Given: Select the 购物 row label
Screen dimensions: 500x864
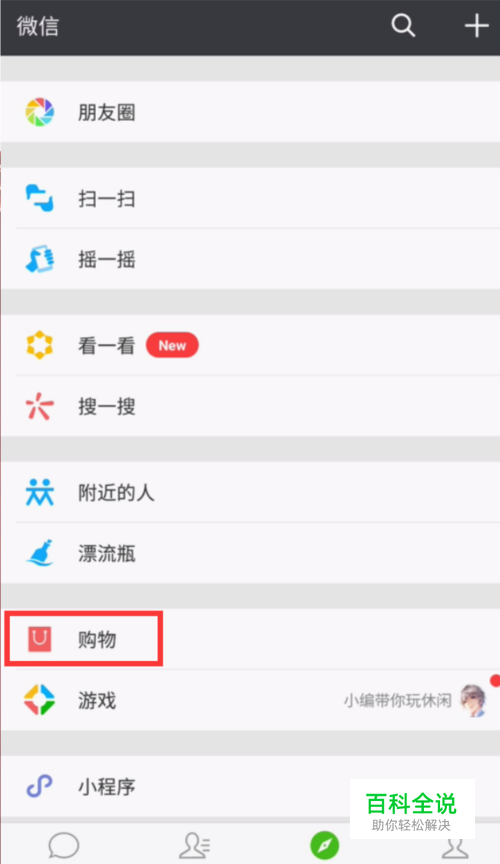Looking at the screenshot, I should pos(97,640).
